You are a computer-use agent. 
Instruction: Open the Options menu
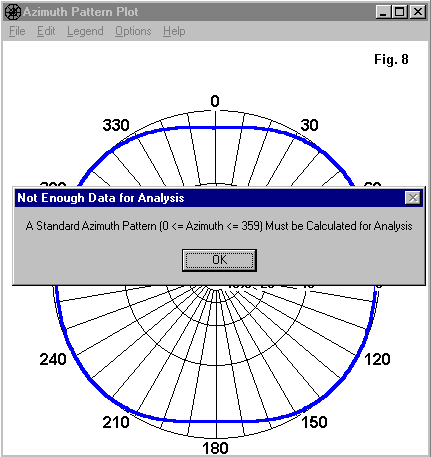[133, 31]
